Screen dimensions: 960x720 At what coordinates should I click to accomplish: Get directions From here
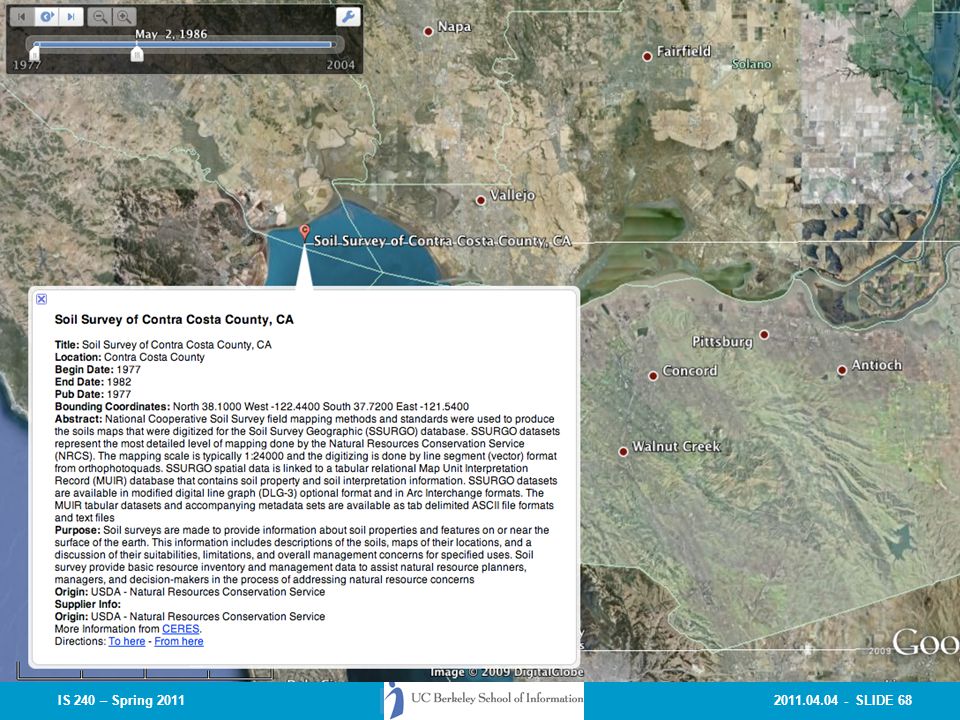pos(179,641)
